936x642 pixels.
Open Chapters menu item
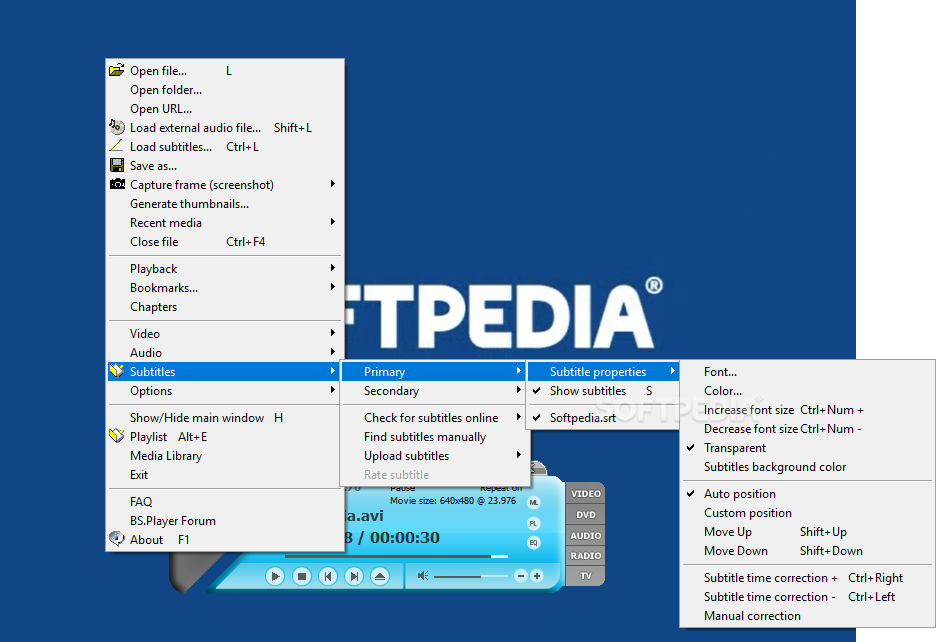coord(224,307)
